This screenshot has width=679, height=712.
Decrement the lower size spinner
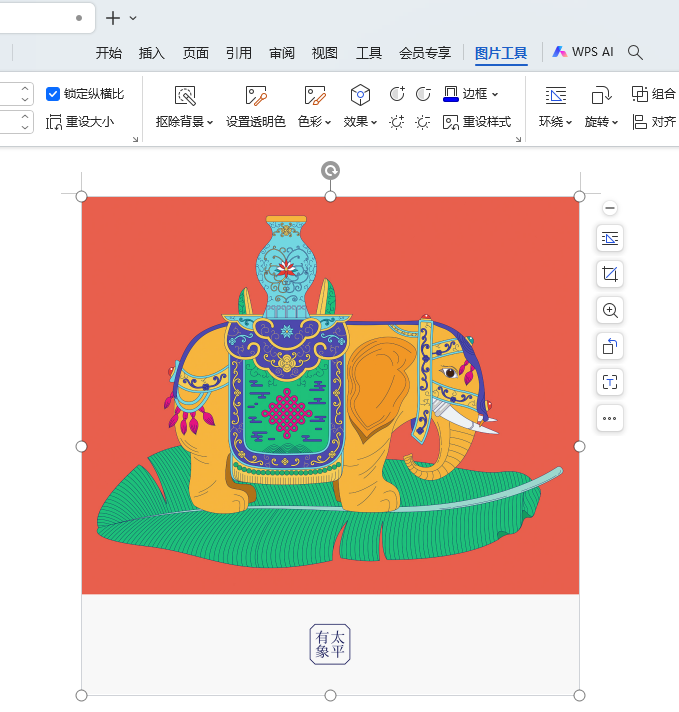[x=25, y=128]
